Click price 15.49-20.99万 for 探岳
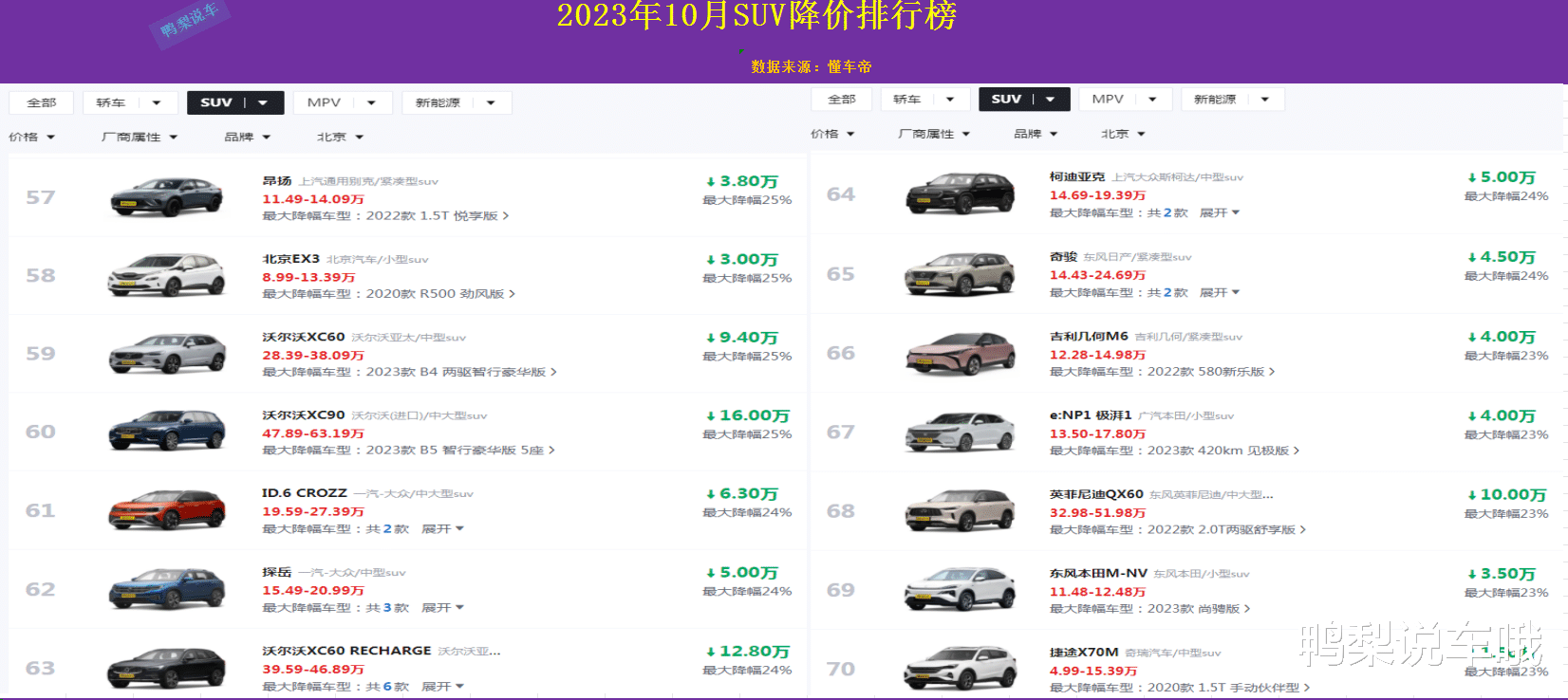The height and width of the screenshot is (700, 1568). click(x=313, y=590)
